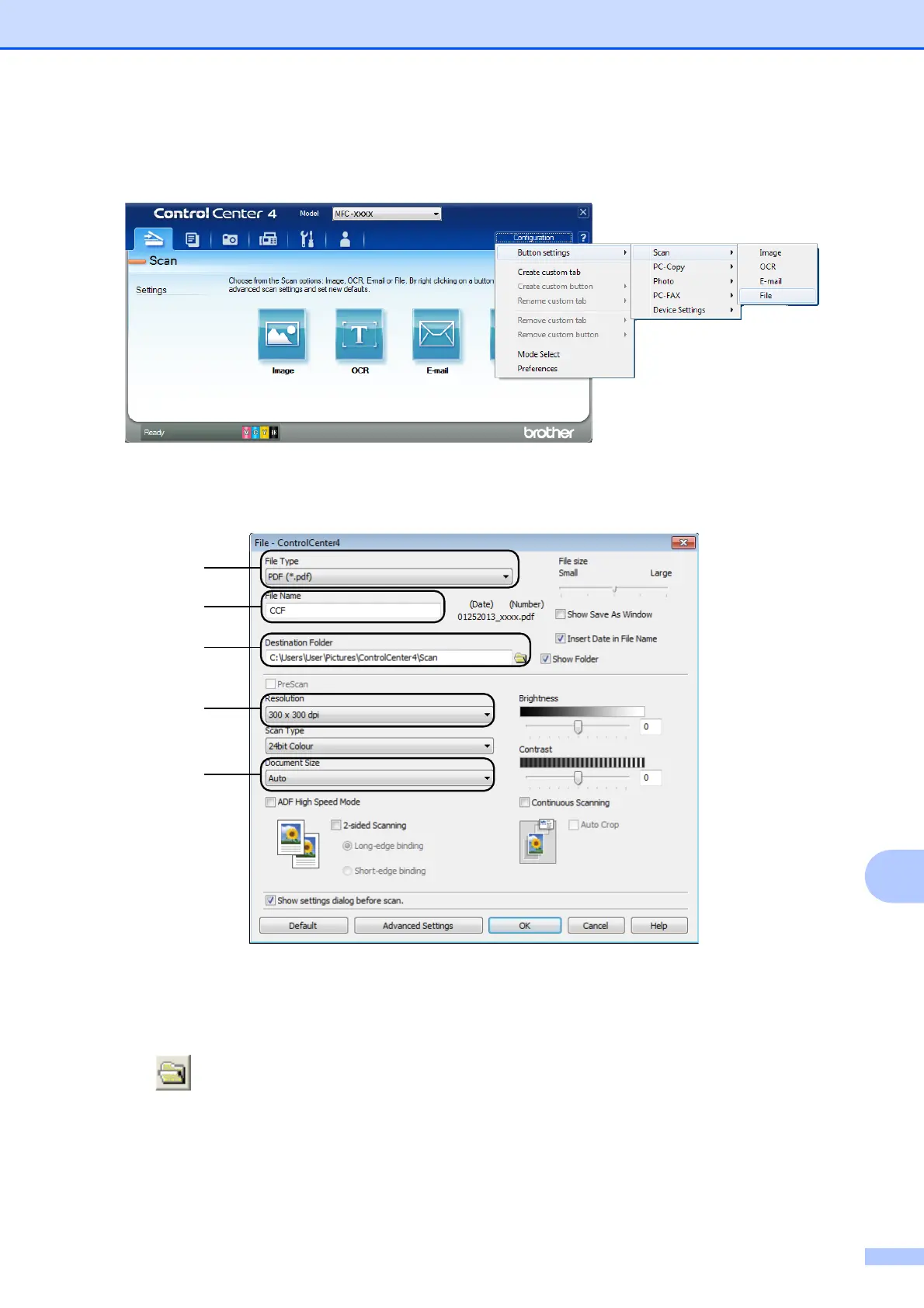Open the Photo tab camera icon
This screenshot has width=924, height=1308.
[x=230, y=239]
